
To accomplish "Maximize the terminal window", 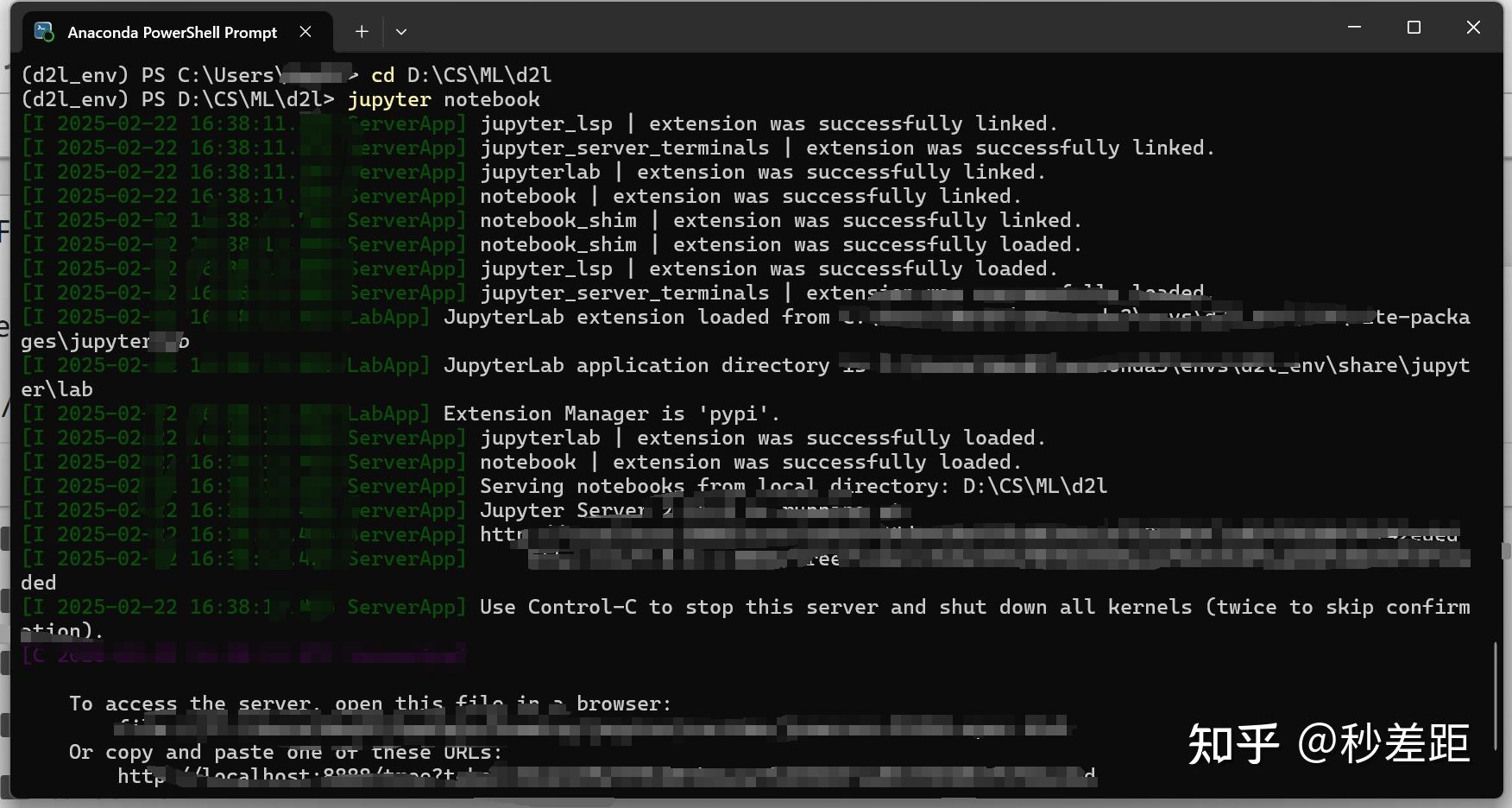I will (1413, 27).
